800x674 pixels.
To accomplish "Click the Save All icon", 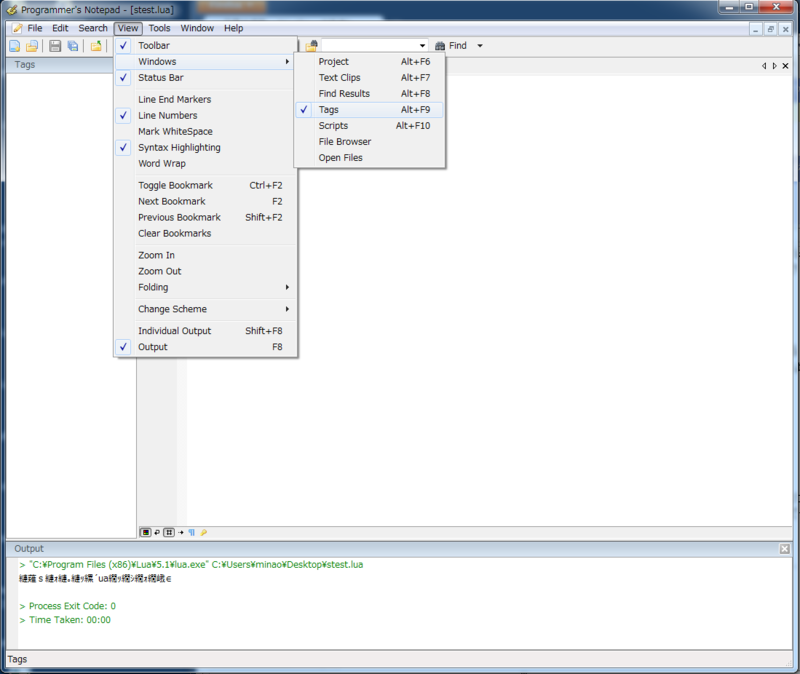I will (x=72, y=46).
